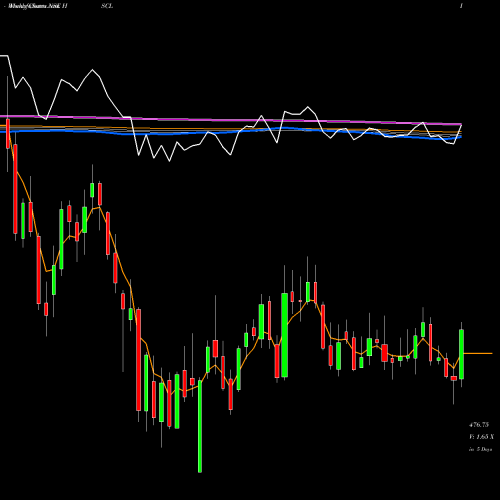Click the Weekly Charts NSE title text
Image resolution: width=500 pixels, height=500 pixels.
point(35,6)
